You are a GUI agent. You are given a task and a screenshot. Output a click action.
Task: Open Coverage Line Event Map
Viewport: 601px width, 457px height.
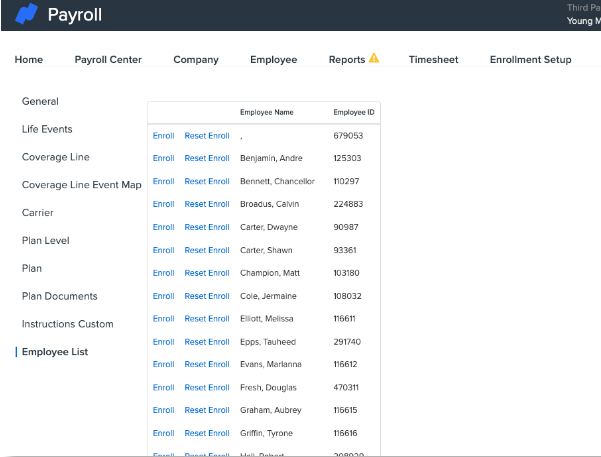tap(82, 185)
